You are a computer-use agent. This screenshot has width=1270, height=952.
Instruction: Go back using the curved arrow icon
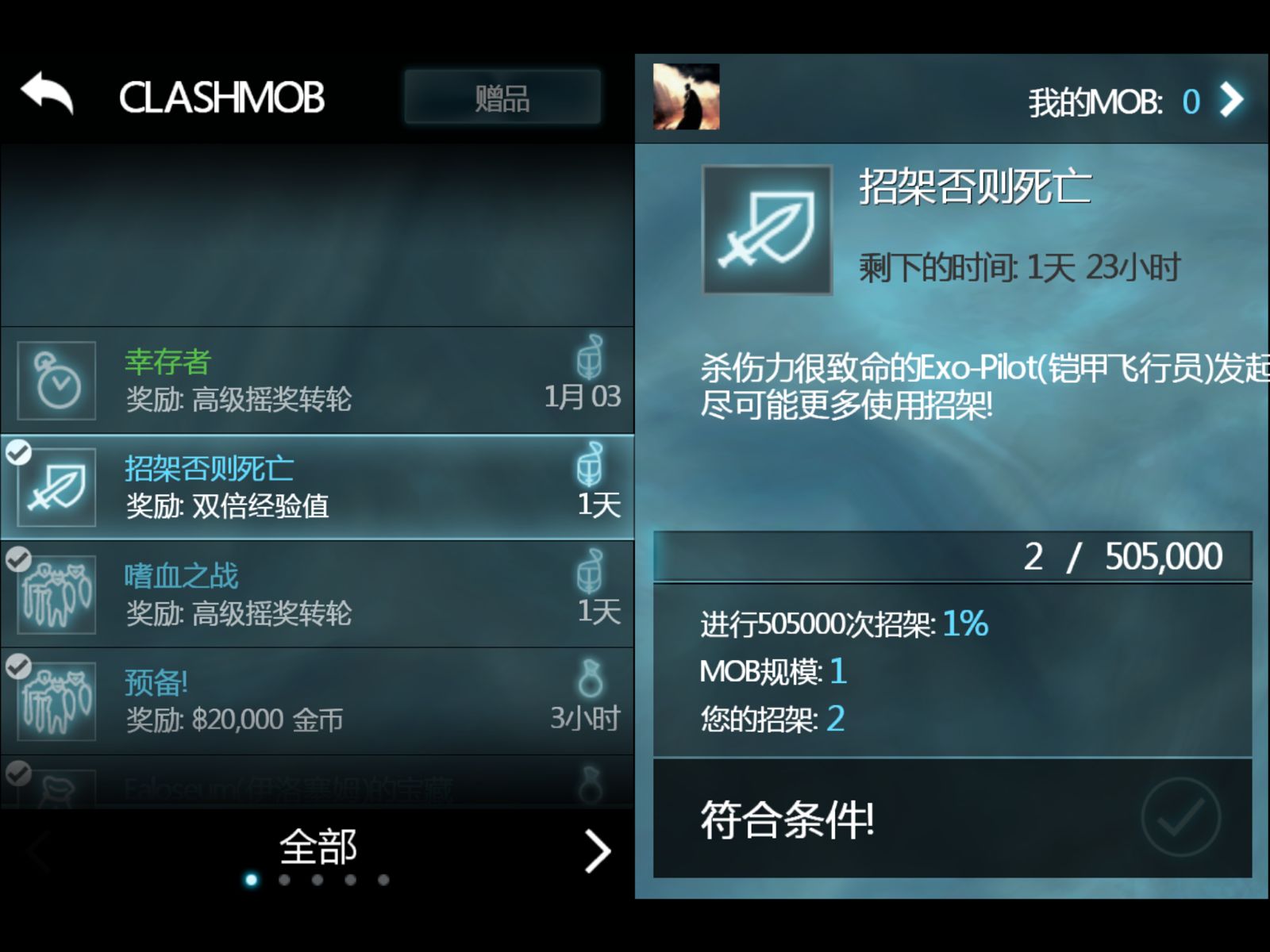point(47,94)
